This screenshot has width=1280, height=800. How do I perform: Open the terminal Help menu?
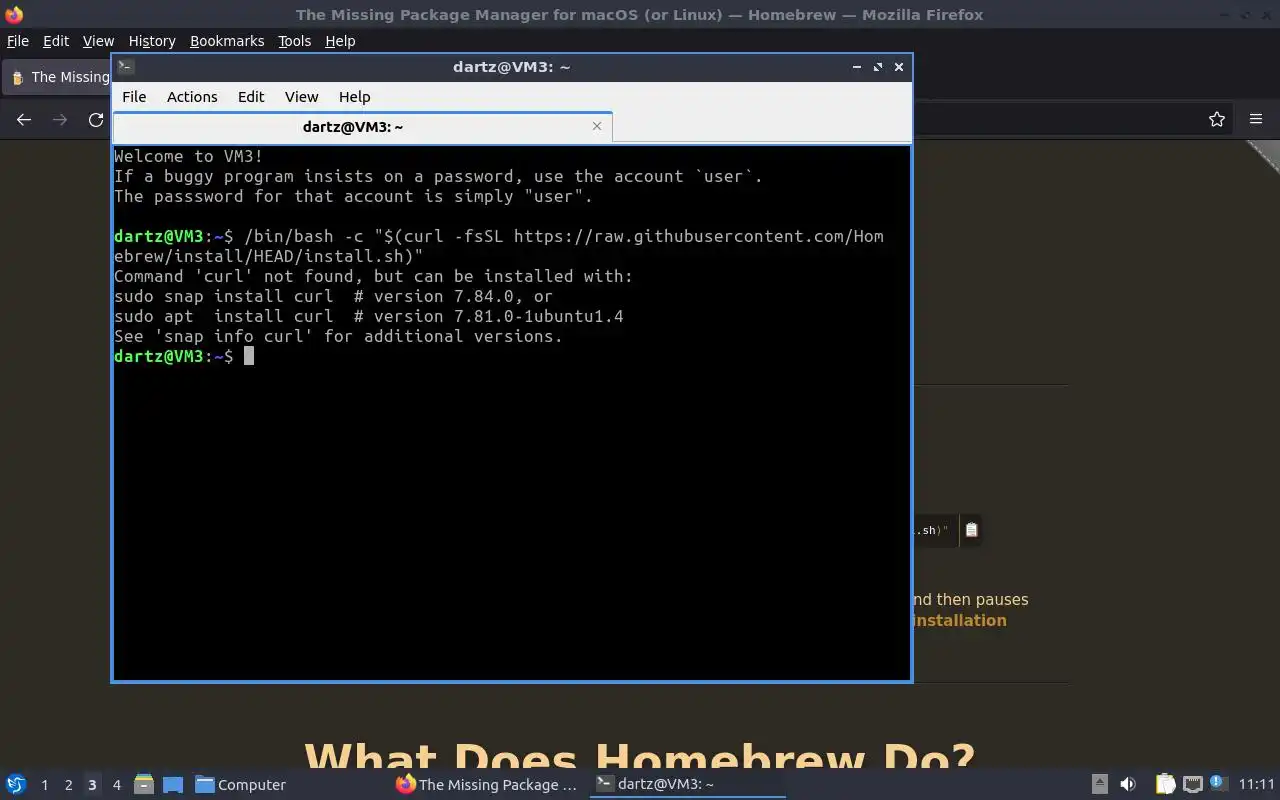click(354, 97)
